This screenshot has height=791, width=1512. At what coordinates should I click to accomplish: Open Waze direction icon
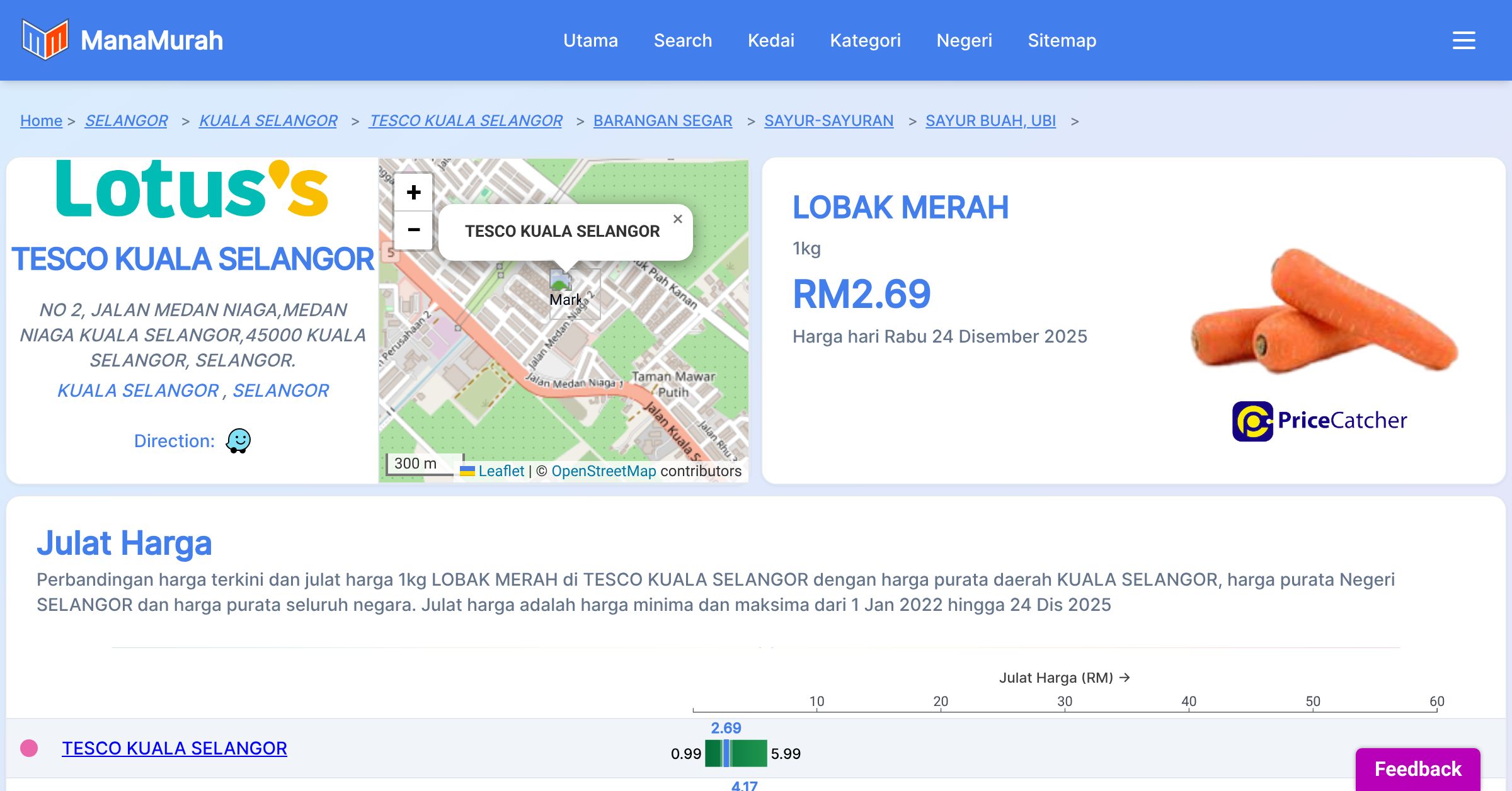(x=238, y=441)
